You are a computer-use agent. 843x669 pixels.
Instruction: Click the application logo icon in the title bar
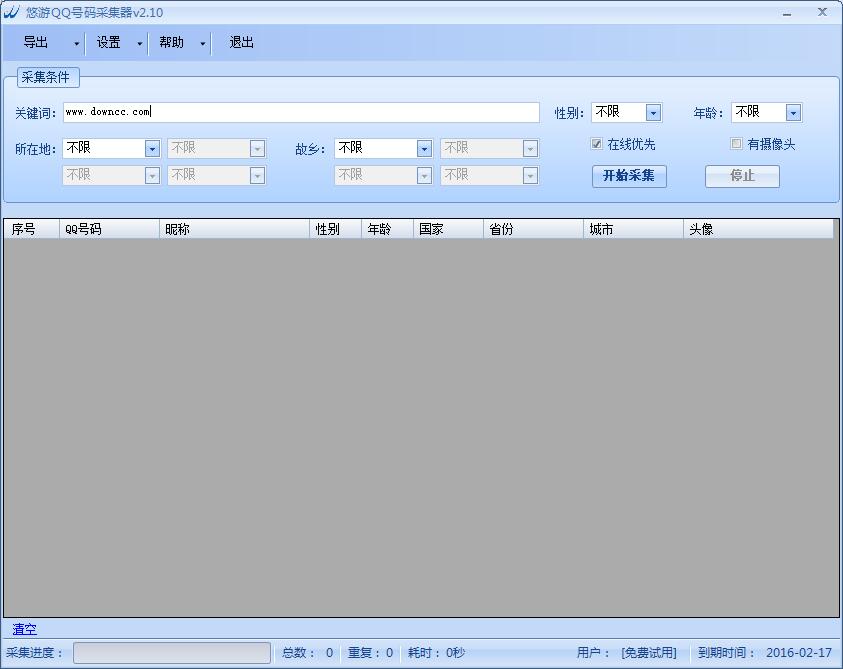[x=13, y=11]
